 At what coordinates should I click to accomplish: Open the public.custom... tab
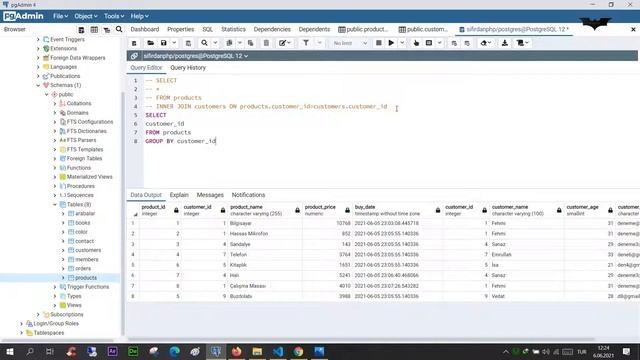423,29
